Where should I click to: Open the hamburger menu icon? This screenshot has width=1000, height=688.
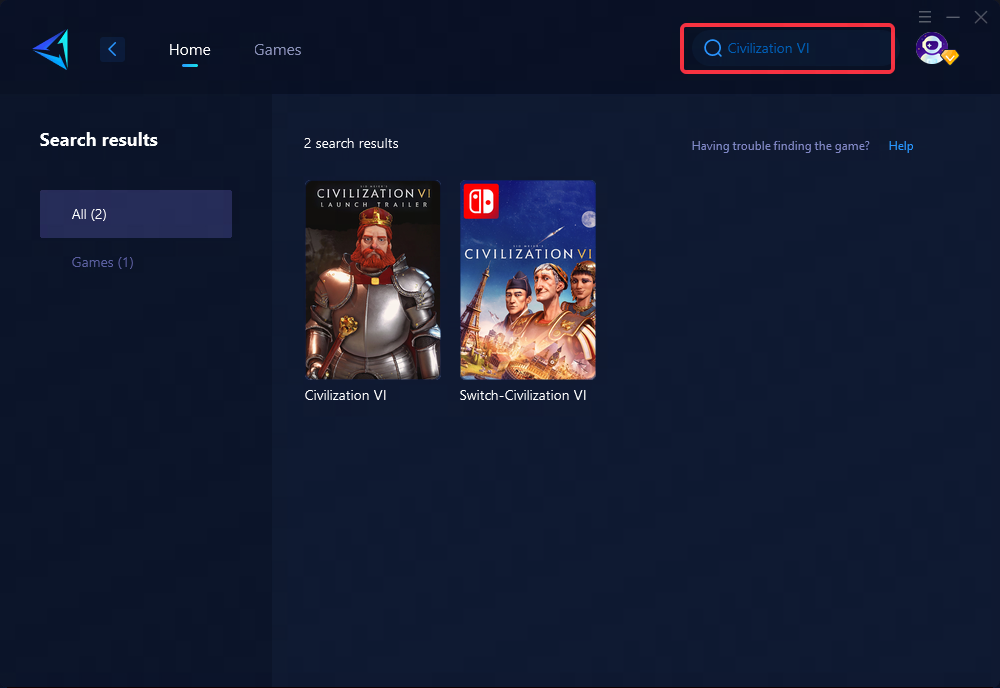coord(925,17)
